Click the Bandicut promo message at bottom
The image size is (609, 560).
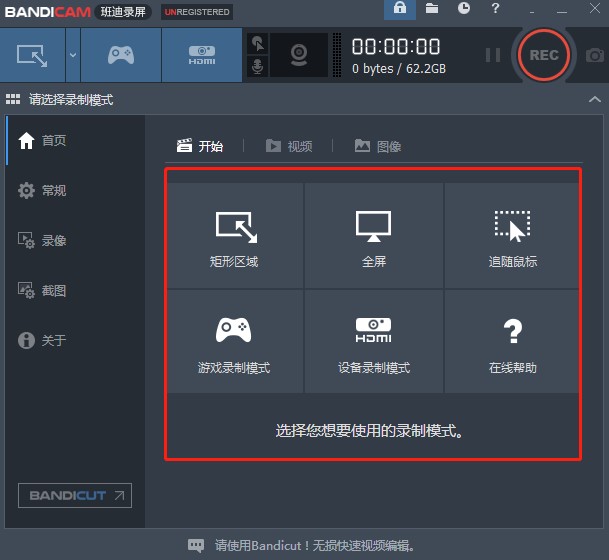(x=314, y=546)
